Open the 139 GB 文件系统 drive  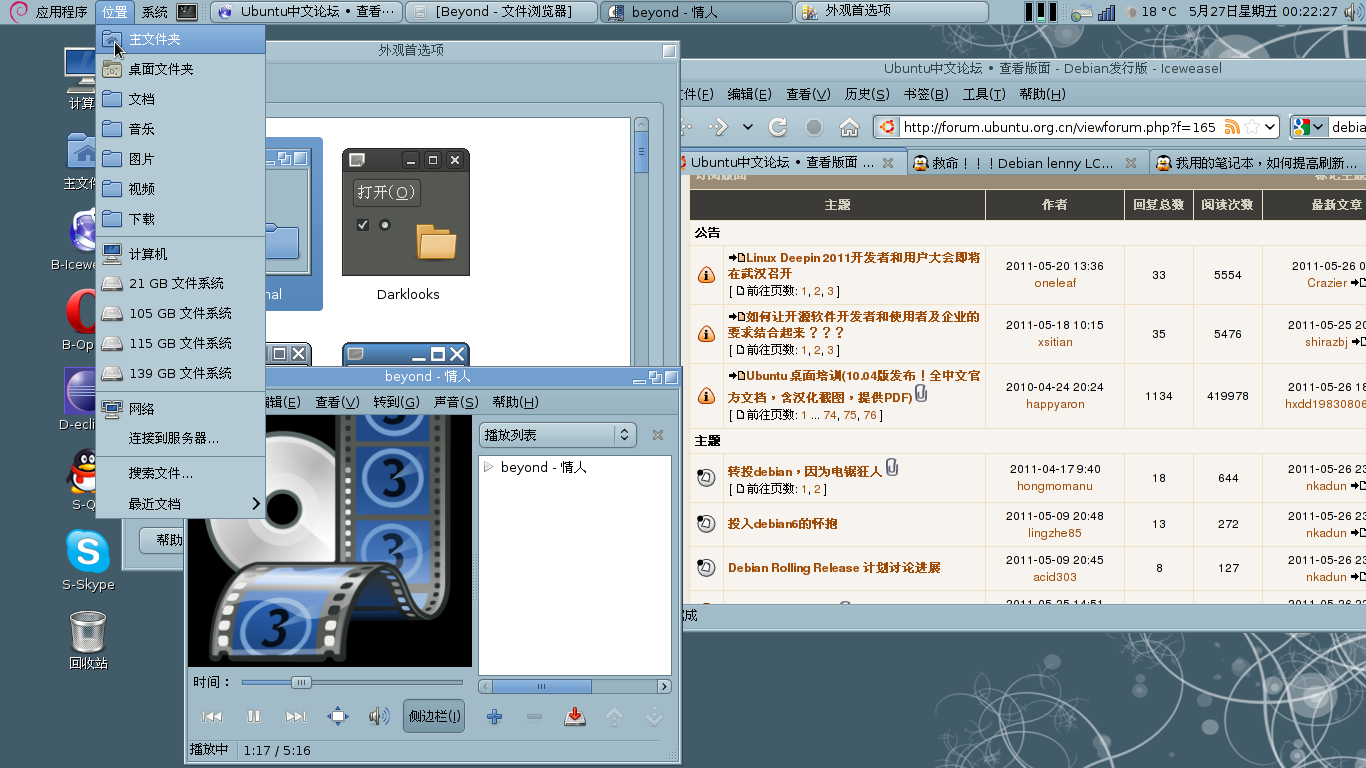click(x=180, y=373)
